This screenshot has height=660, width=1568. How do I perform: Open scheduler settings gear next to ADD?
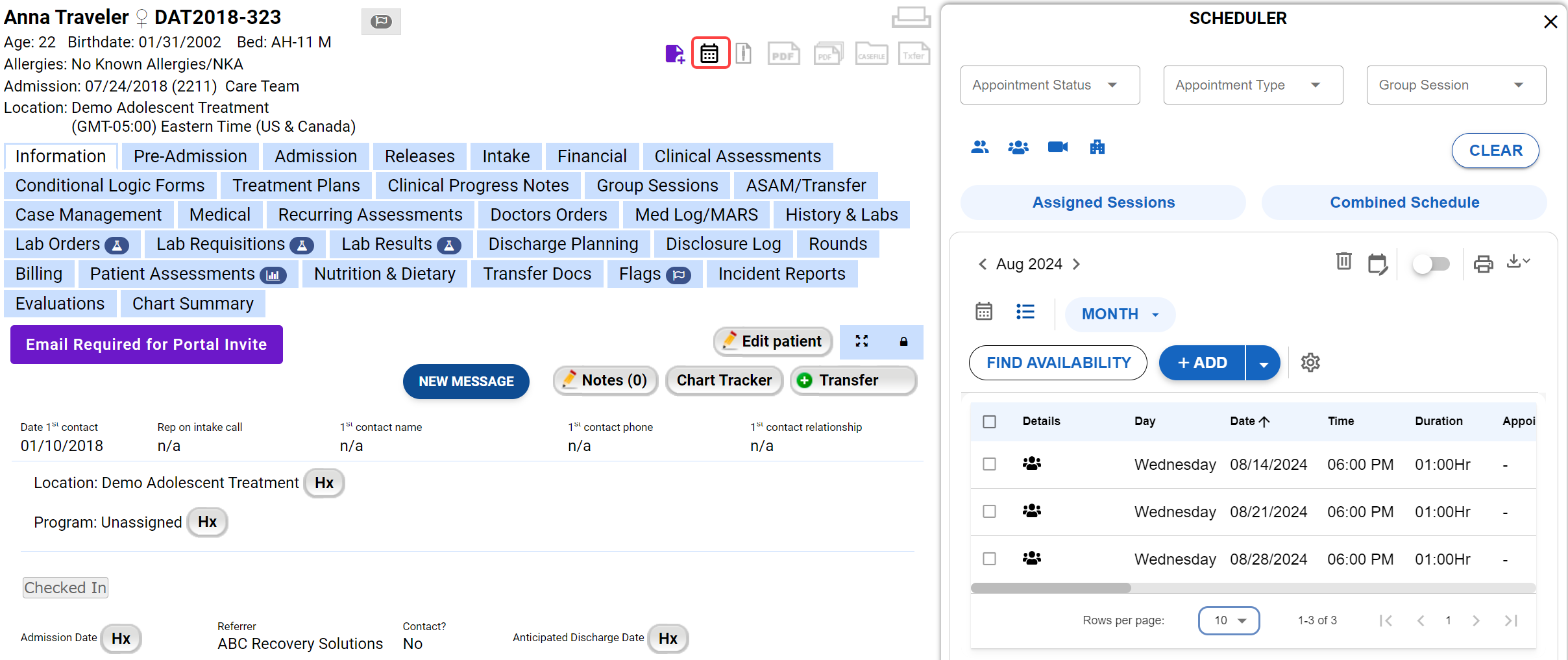[x=1310, y=363]
